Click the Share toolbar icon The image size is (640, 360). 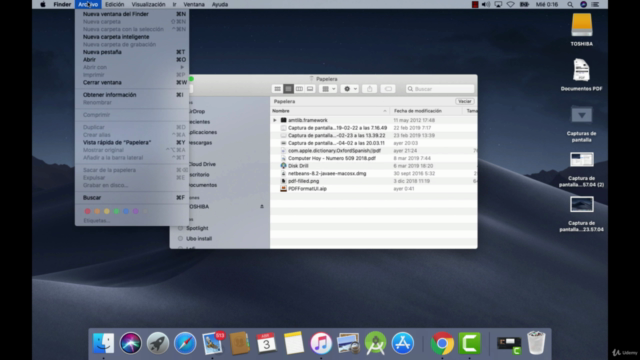[370, 89]
